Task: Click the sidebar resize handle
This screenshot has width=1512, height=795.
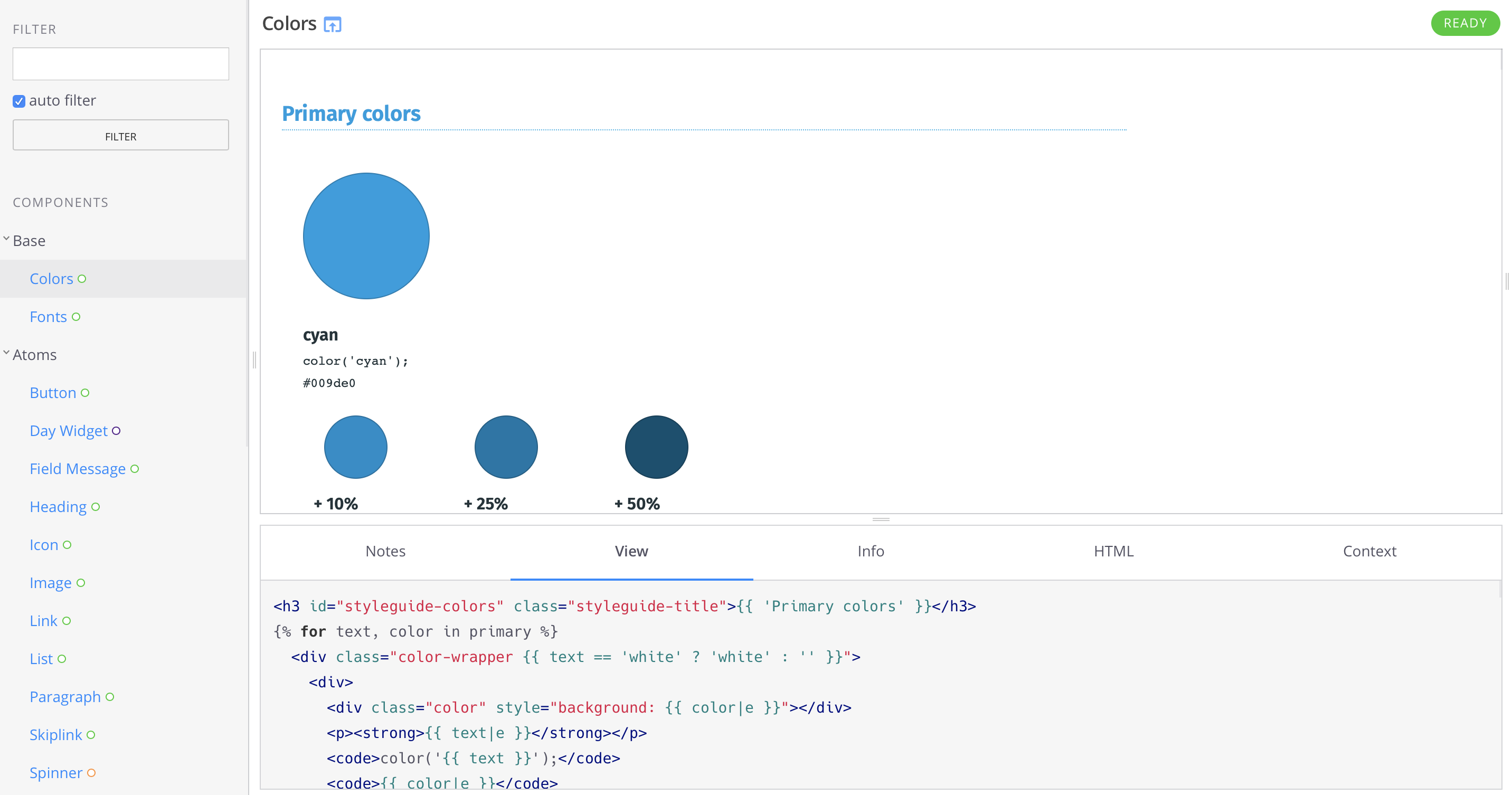Action: [x=254, y=359]
